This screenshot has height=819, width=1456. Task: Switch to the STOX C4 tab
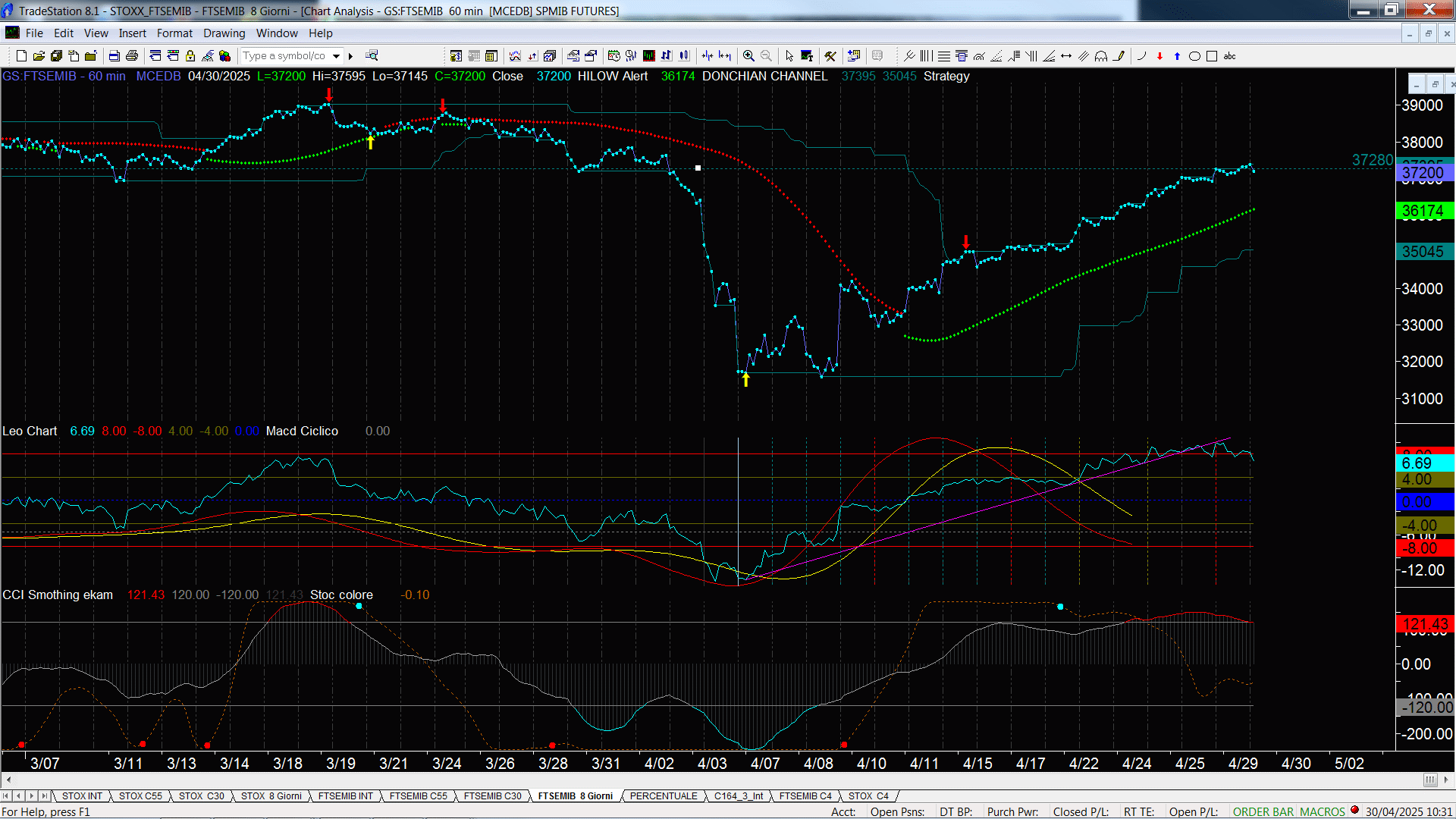point(868,795)
